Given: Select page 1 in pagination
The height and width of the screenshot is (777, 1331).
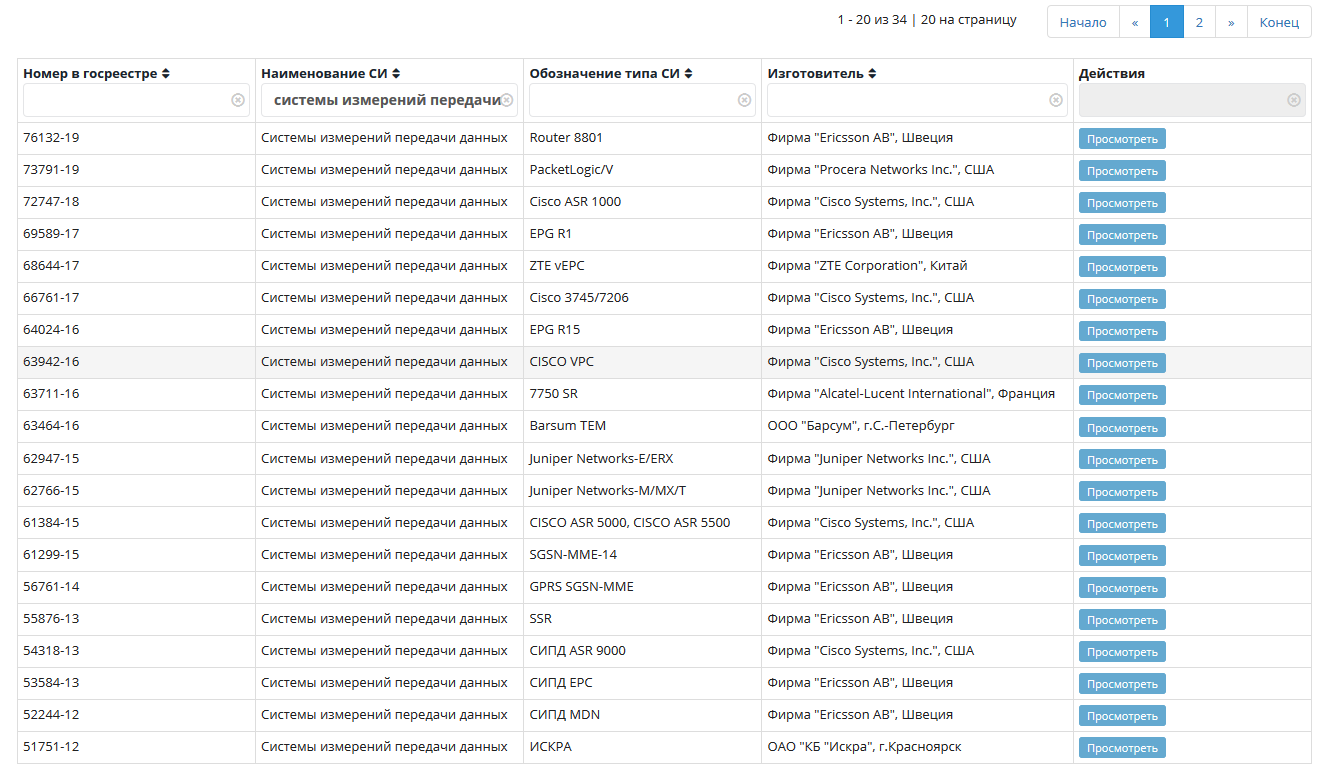Looking at the screenshot, I should [1166, 22].
